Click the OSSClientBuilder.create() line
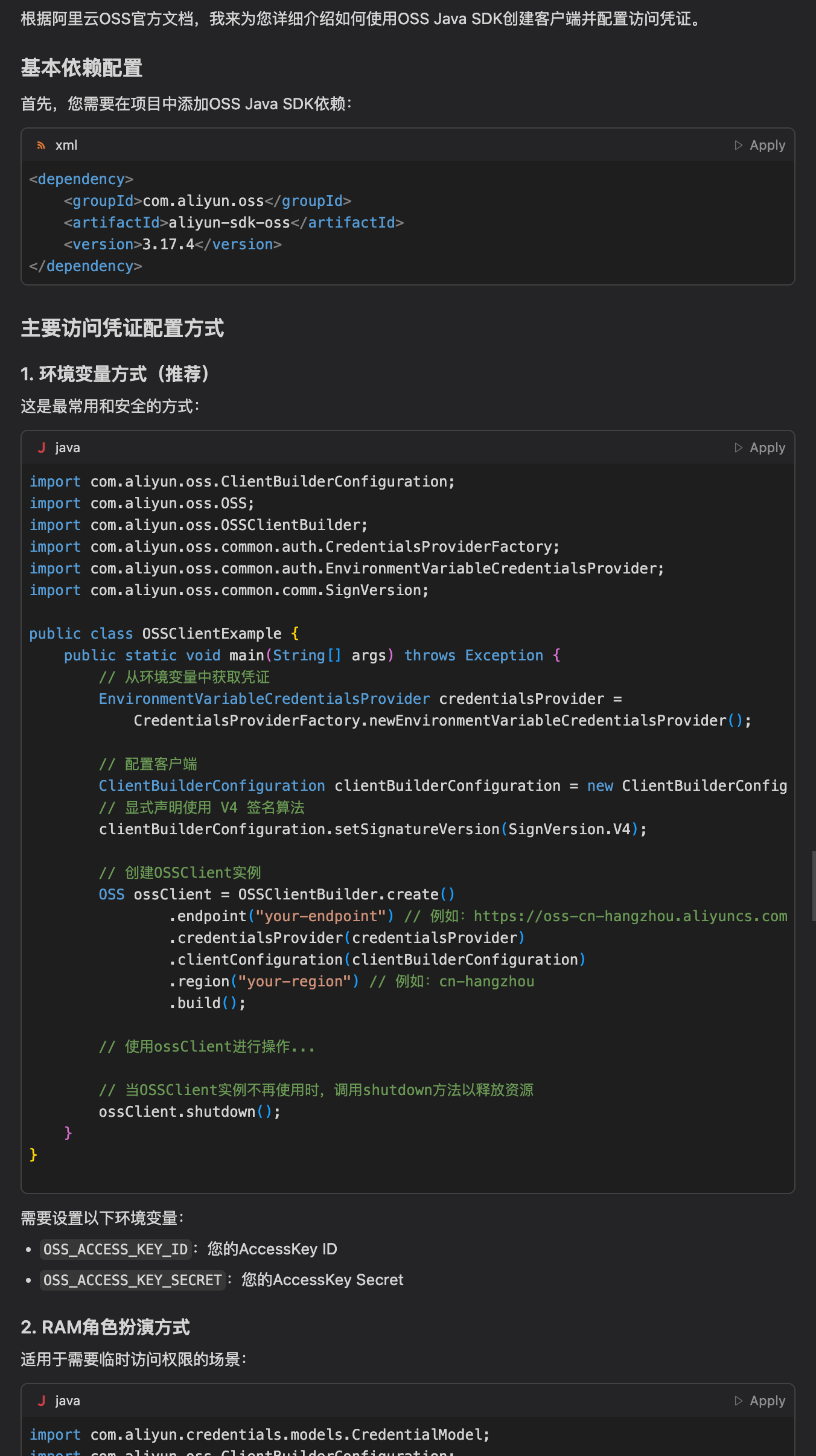Viewport: 816px width, 1456px height. tap(276, 895)
